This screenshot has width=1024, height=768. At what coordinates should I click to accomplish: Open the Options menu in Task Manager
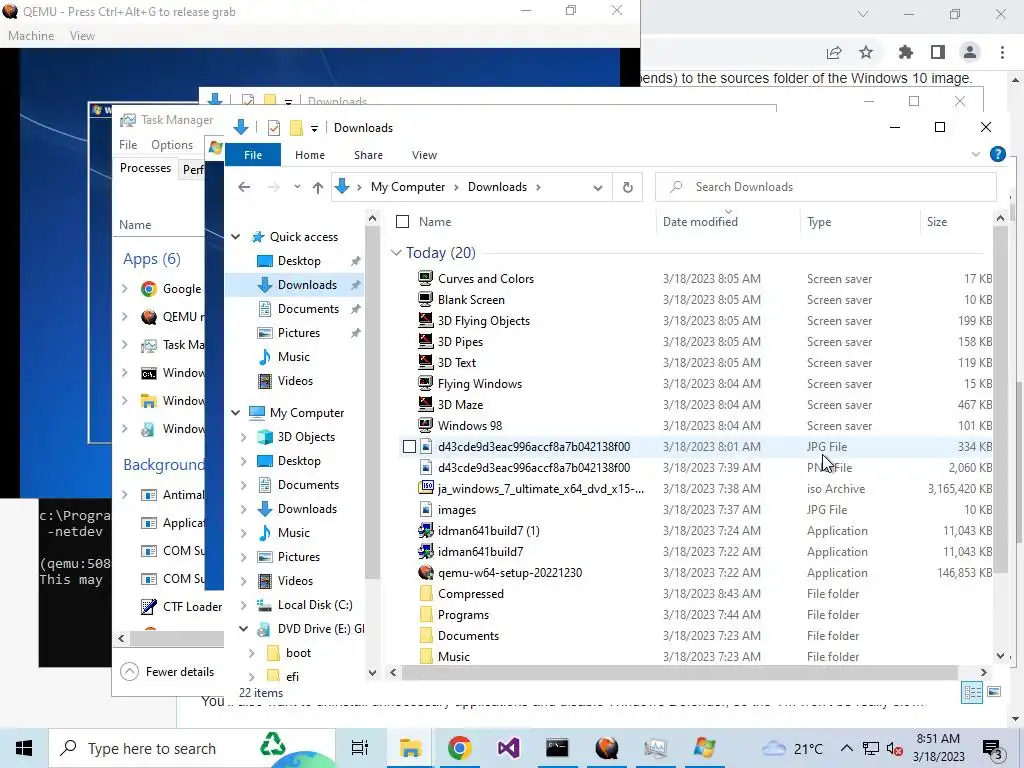click(x=172, y=145)
